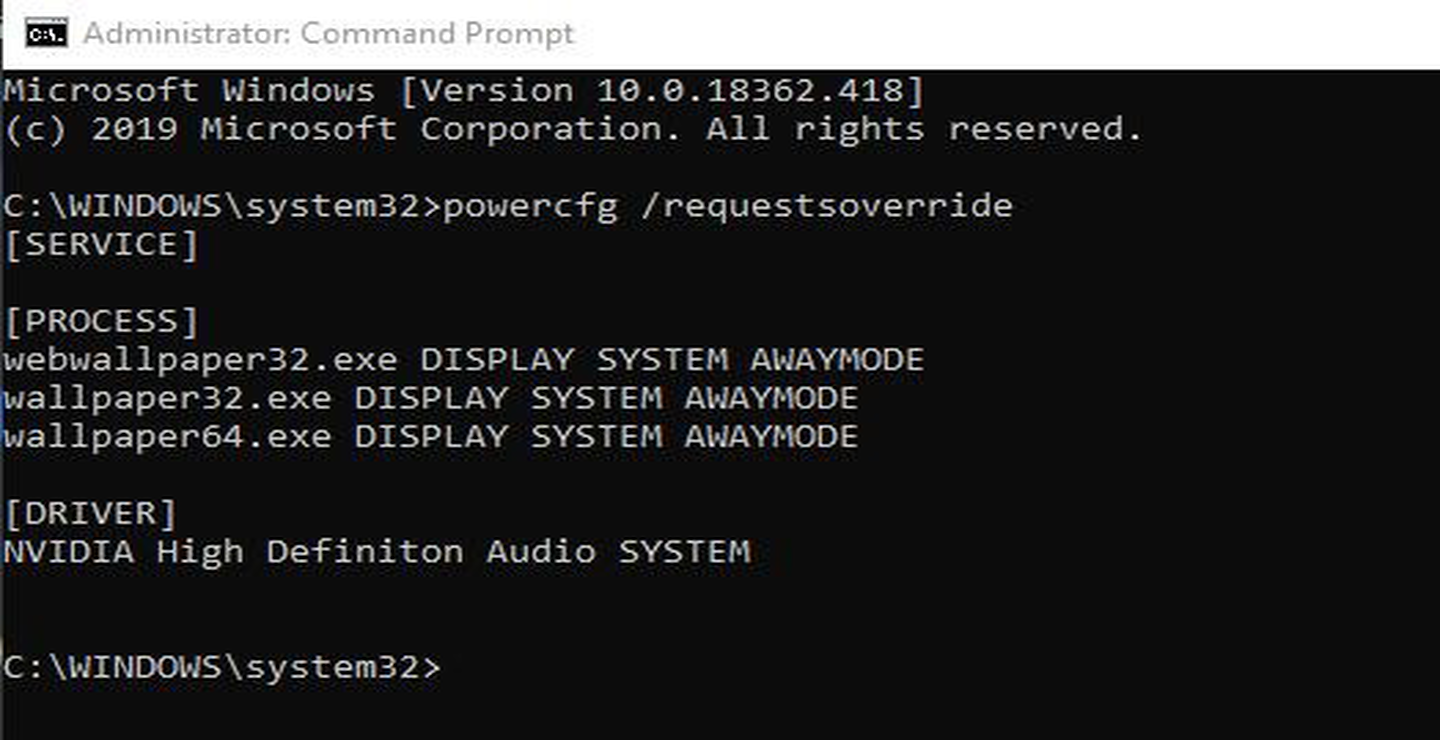The image size is (1440, 740).
Task: Click the [DRIVER] section header
Action: click(90, 514)
